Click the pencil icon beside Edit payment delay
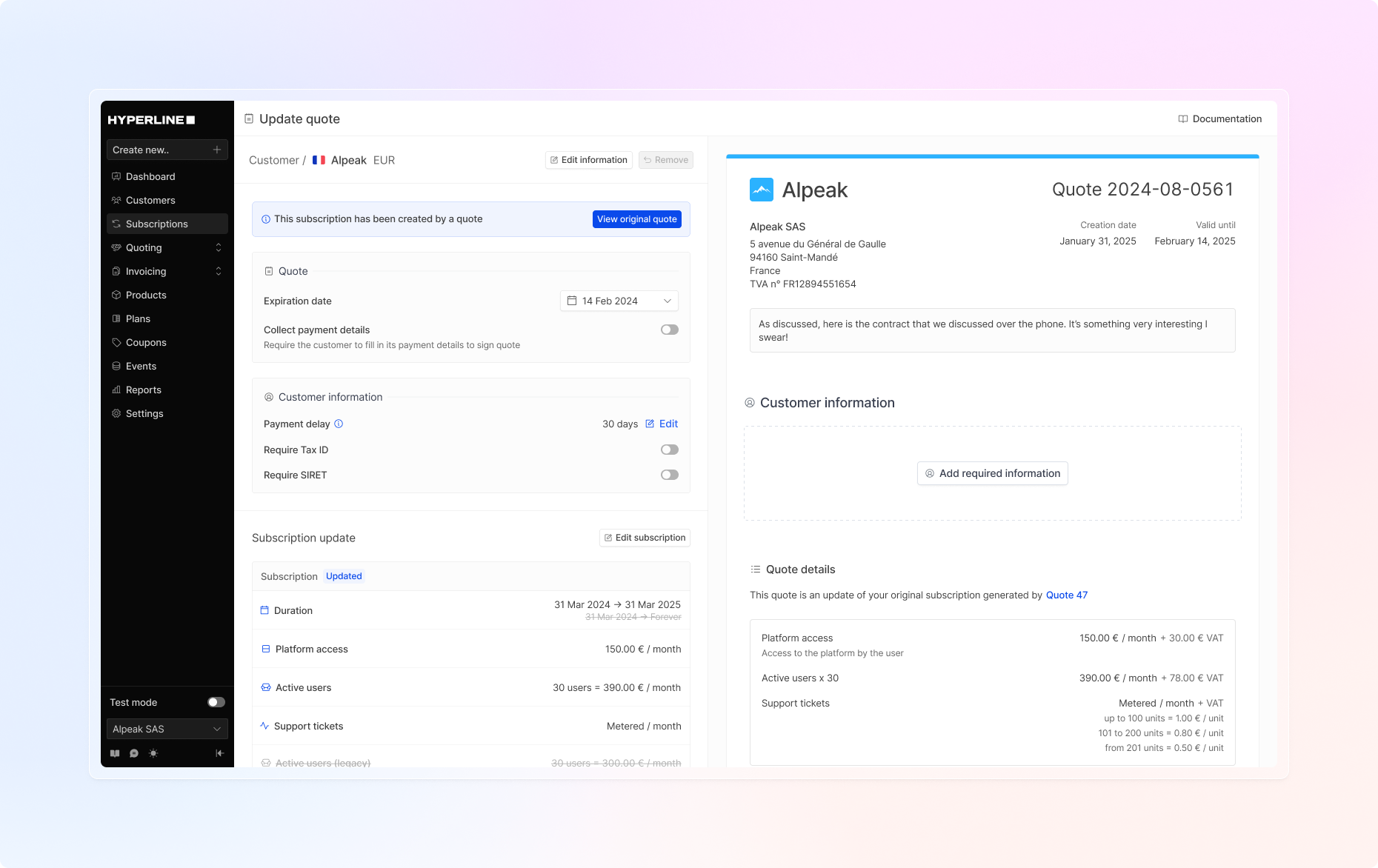Viewport: 1378px width, 868px height. click(x=650, y=424)
